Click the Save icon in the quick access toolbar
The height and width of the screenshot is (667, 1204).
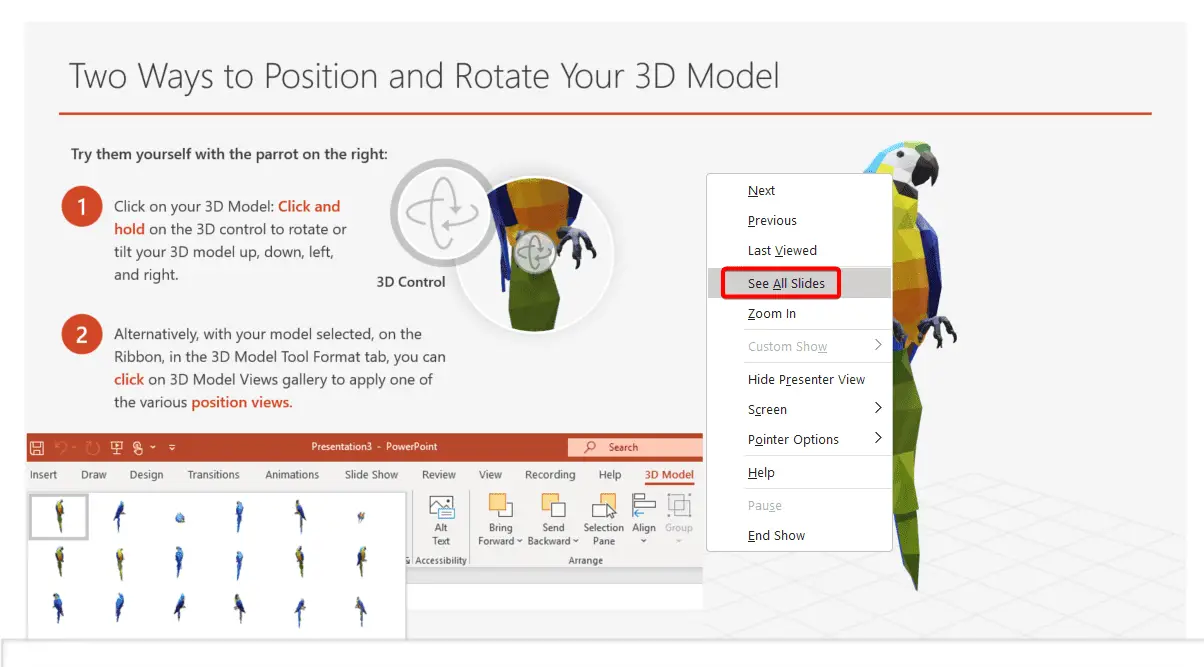pyautogui.click(x=37, y=447)
